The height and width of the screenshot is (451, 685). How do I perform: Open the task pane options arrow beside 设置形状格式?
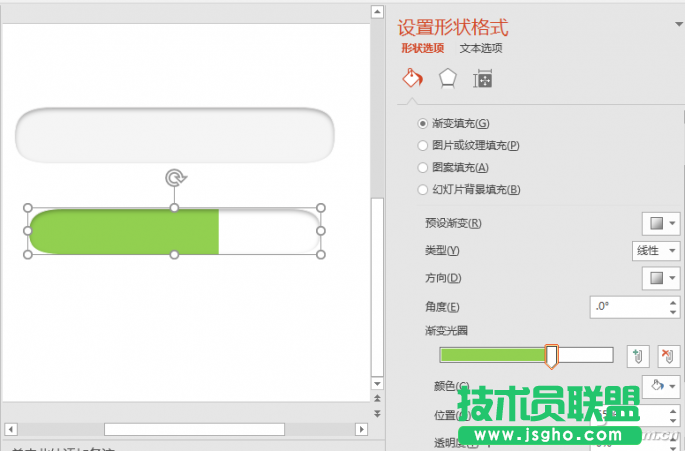[677, 24]
